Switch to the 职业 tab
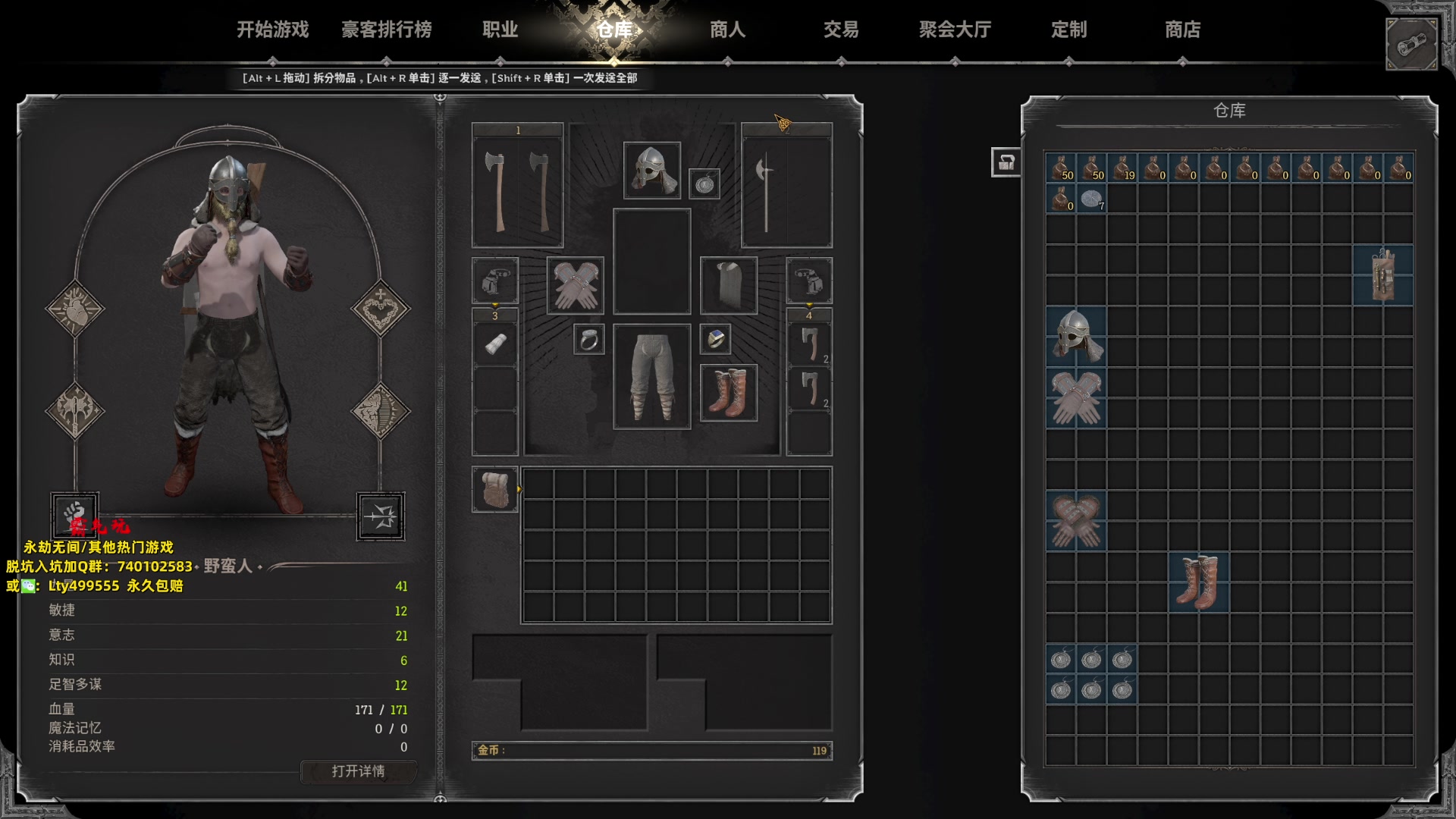The width and height of the screenshot is (1456, 819). (500, 30)
